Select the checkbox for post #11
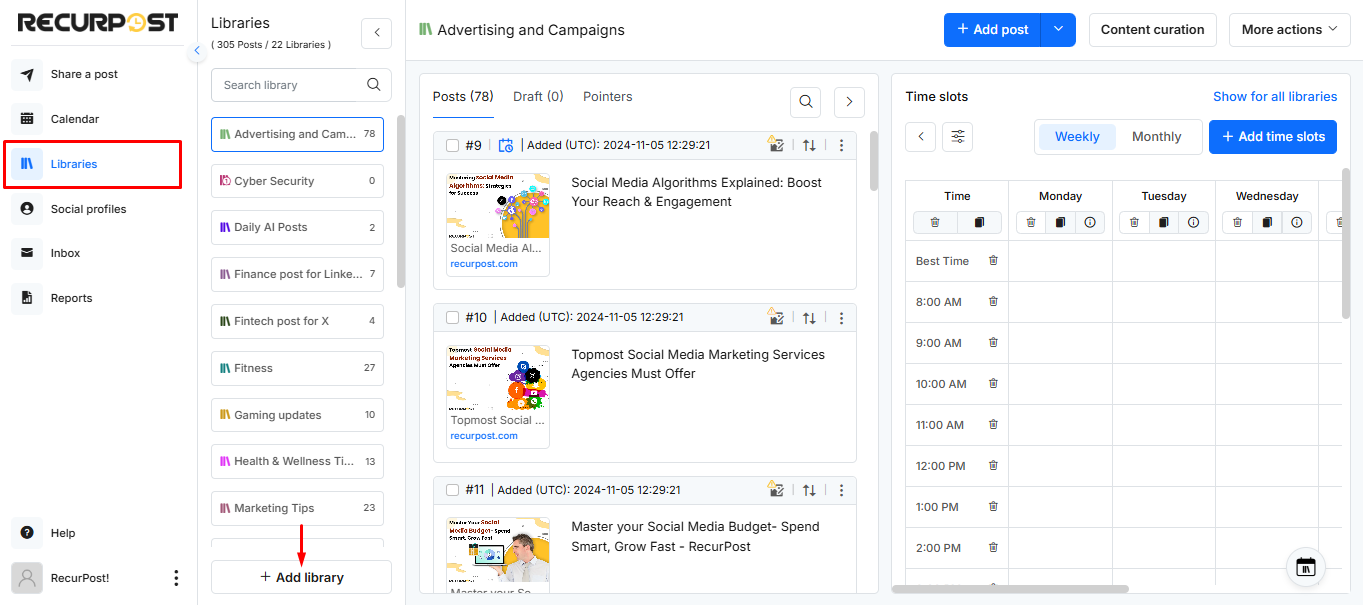The height and width of the screenshot is (605, 1363). [x=453, y=490]
